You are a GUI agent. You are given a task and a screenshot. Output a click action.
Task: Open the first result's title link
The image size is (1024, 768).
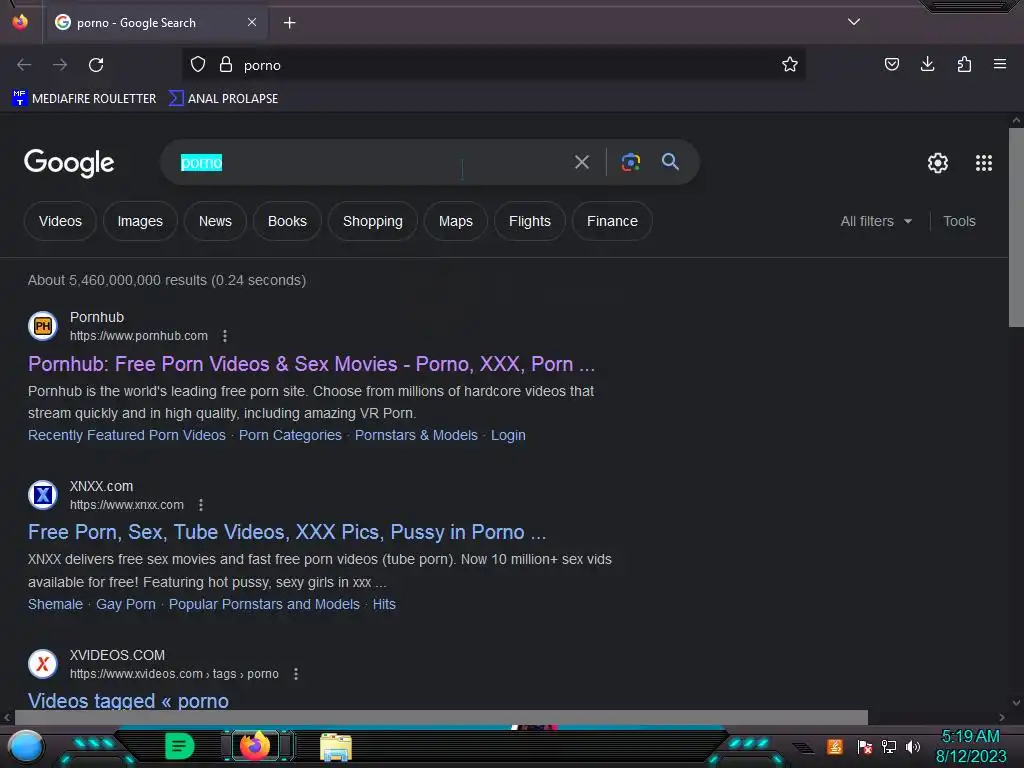click(x=312, y=364)
